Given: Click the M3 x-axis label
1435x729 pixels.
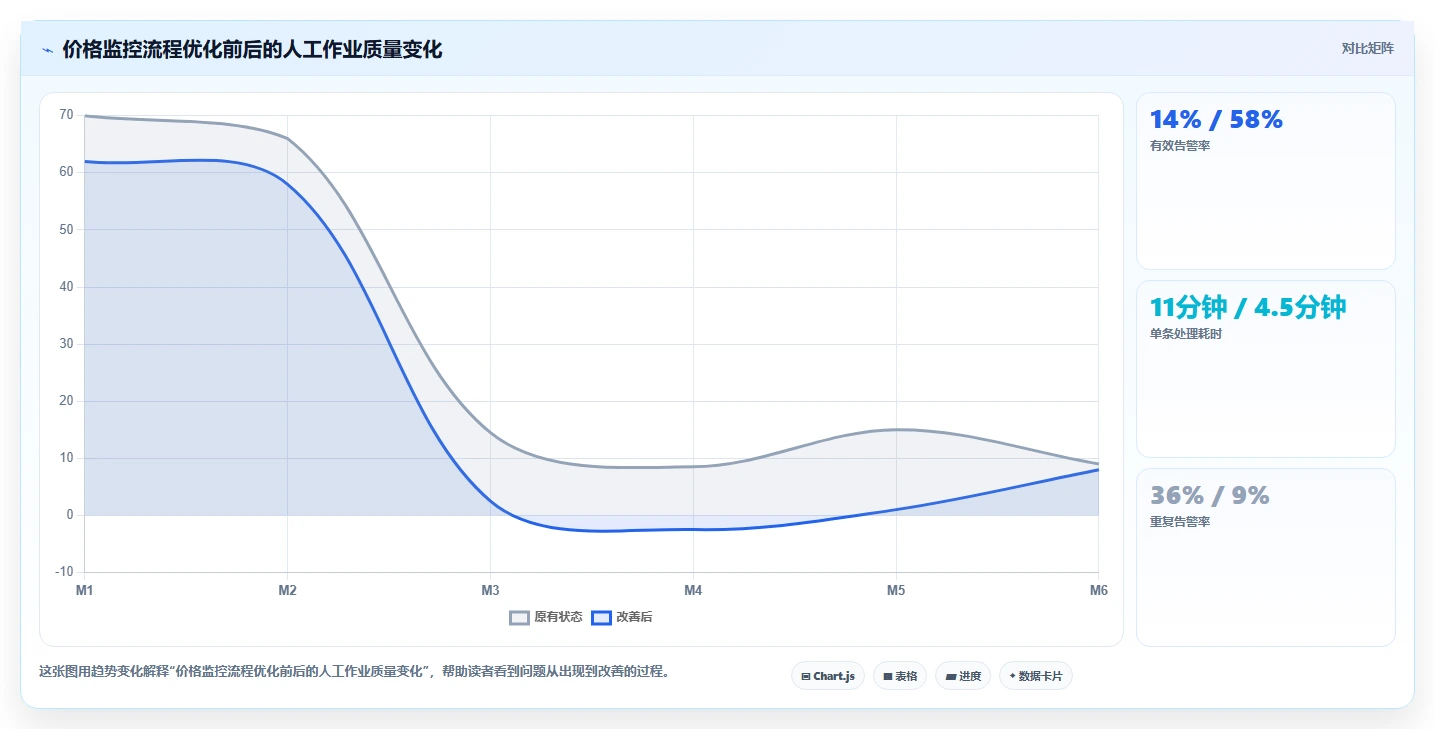Looking at the screenshot, I should (490, 591).
